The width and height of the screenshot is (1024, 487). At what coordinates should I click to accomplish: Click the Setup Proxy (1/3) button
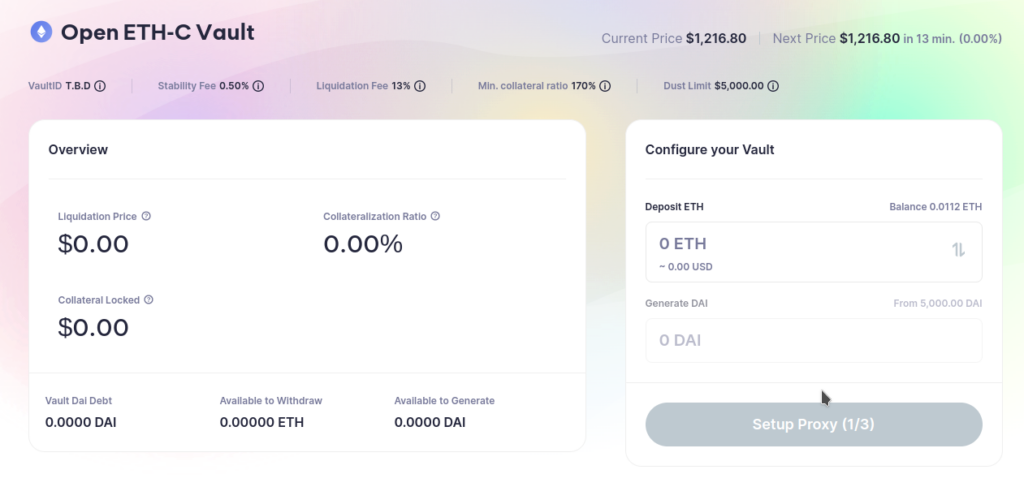[814, 424]
